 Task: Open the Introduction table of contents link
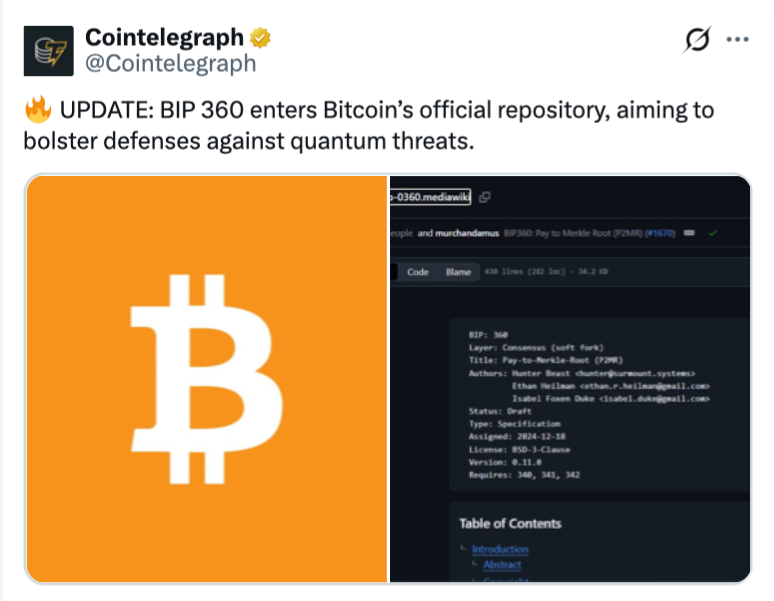coord(500,549)
